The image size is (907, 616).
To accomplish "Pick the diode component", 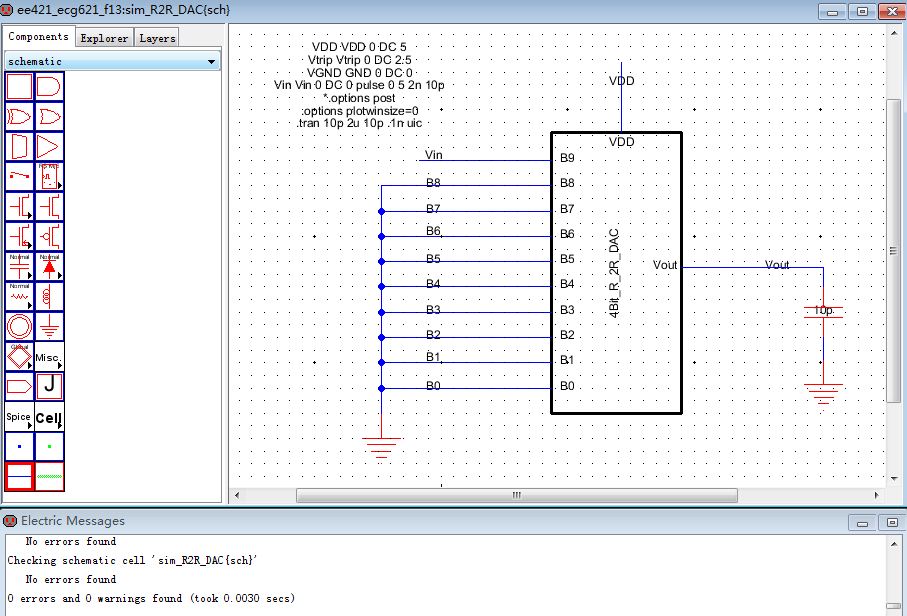I will 49,266.
